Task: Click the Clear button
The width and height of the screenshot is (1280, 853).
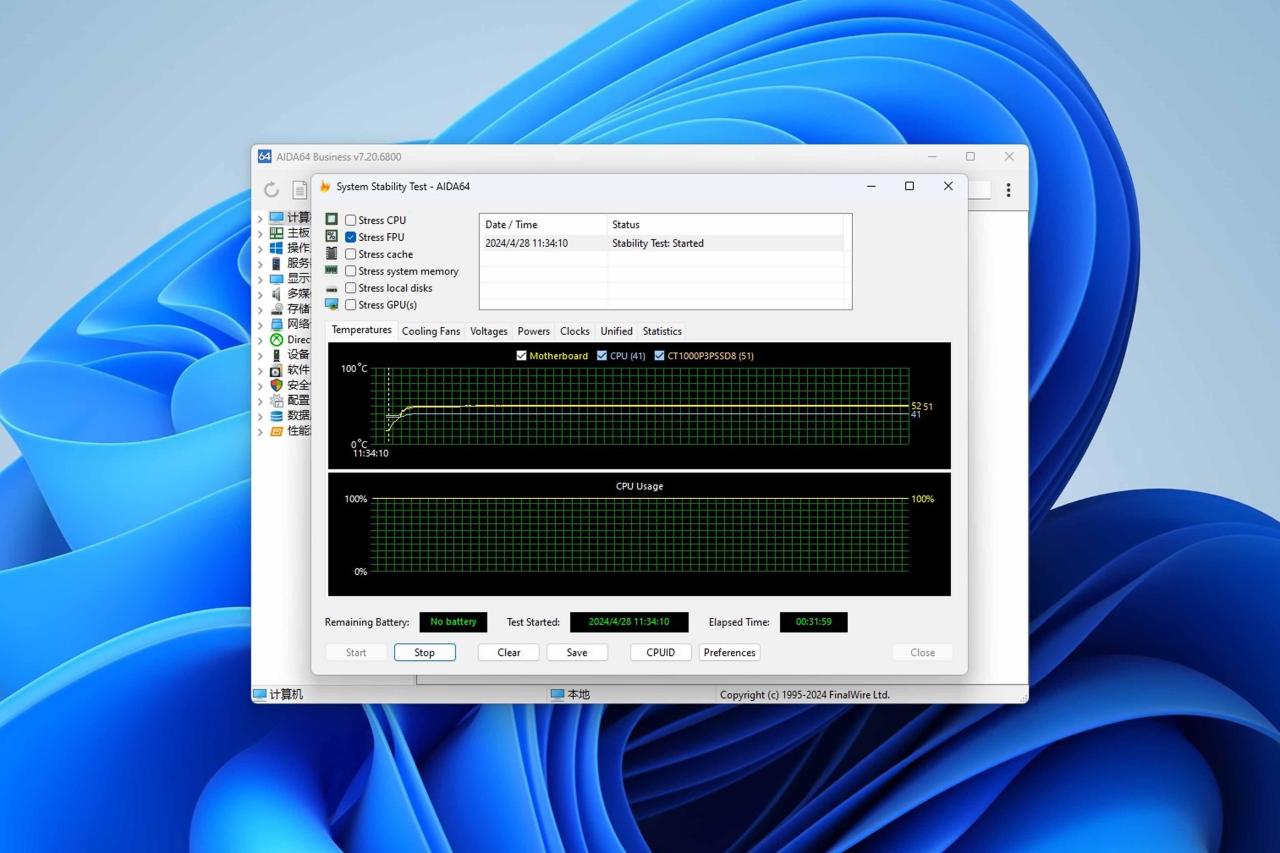Action: [x=509, y=652]
